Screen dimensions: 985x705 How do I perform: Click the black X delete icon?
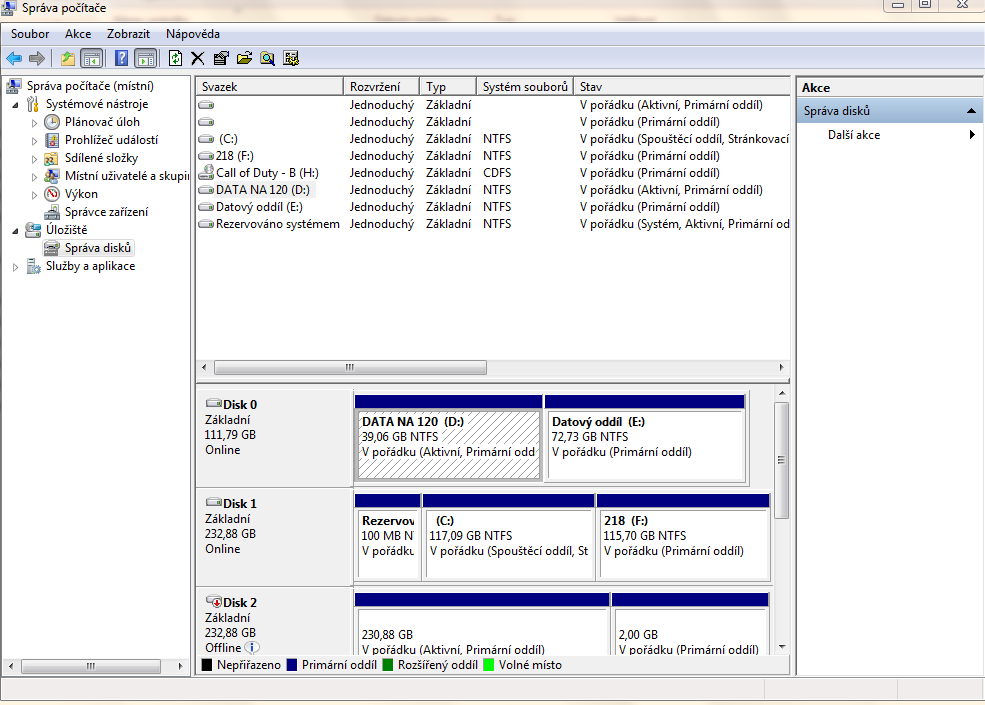point(198,58)
